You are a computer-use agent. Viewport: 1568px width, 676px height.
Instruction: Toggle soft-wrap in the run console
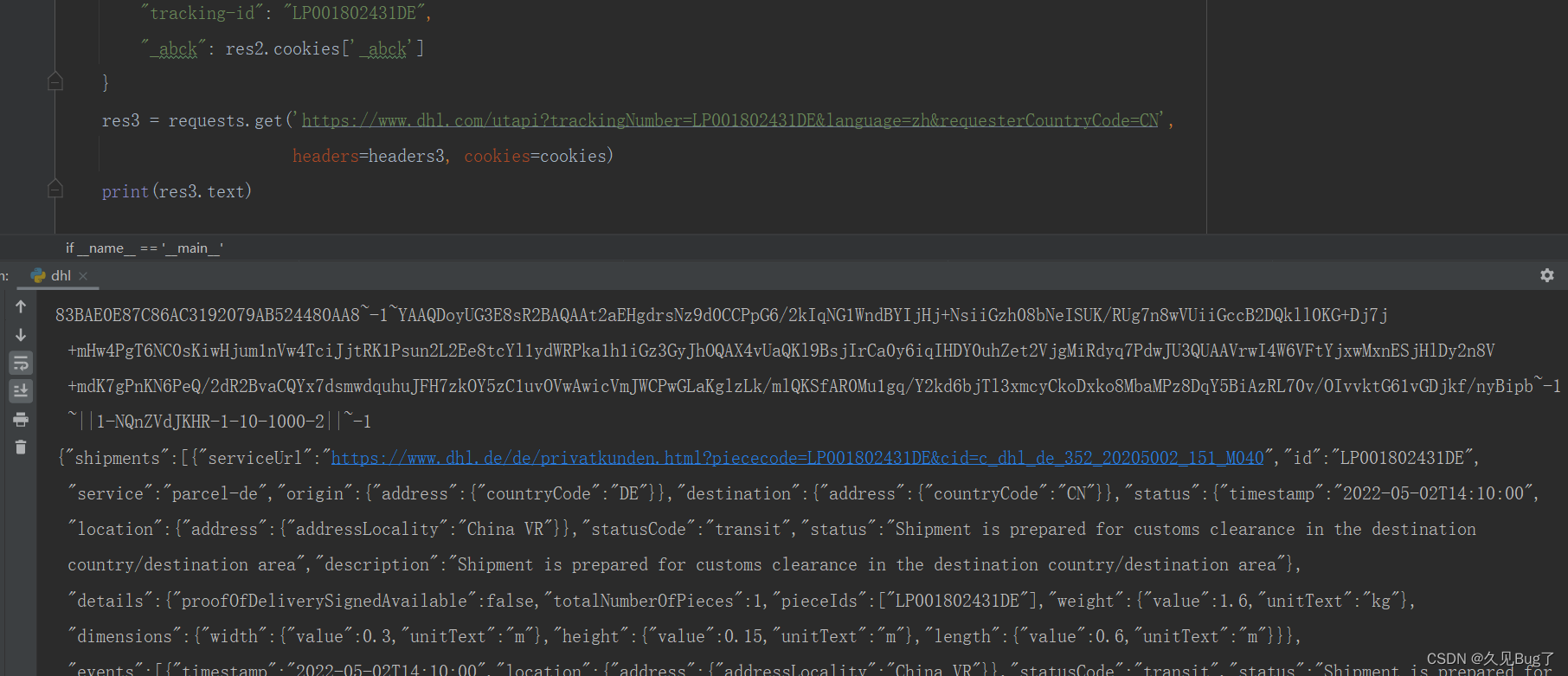21,363
